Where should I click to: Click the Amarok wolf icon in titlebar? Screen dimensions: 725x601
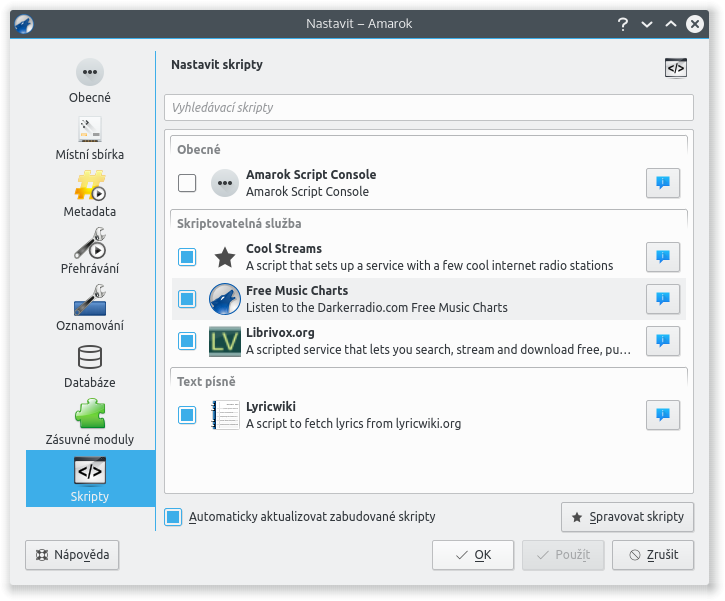coord(24,24)
